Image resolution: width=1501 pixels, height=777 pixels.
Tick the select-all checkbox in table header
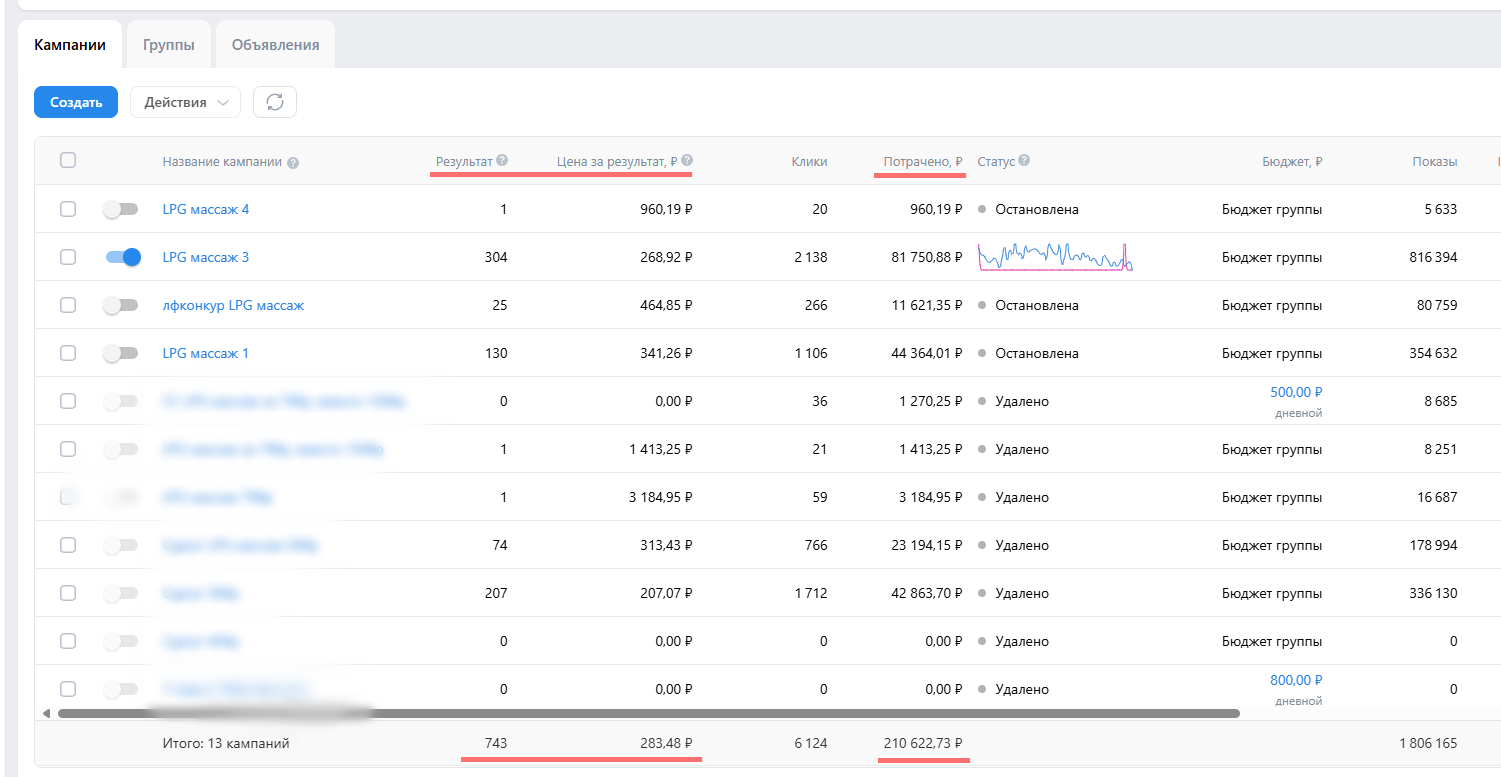(68, 160)
